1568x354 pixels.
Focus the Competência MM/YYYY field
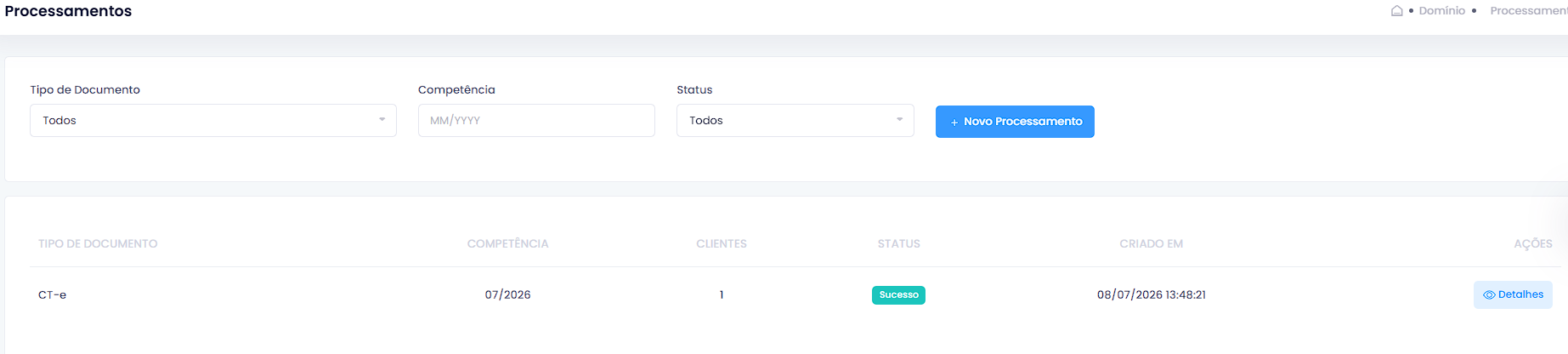point(536,121)
